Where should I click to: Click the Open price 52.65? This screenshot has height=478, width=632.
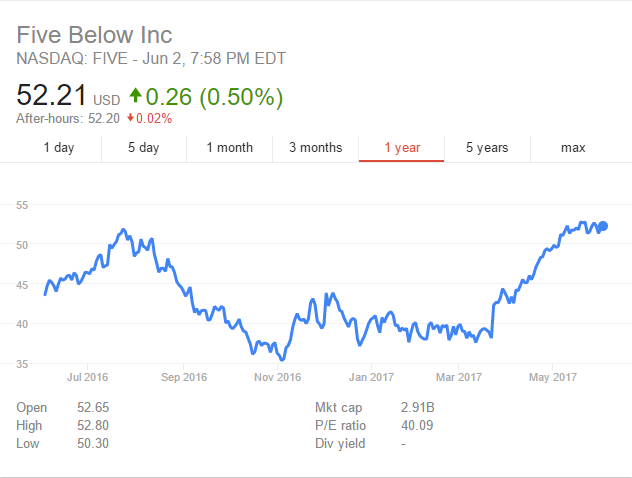point(93,407)
